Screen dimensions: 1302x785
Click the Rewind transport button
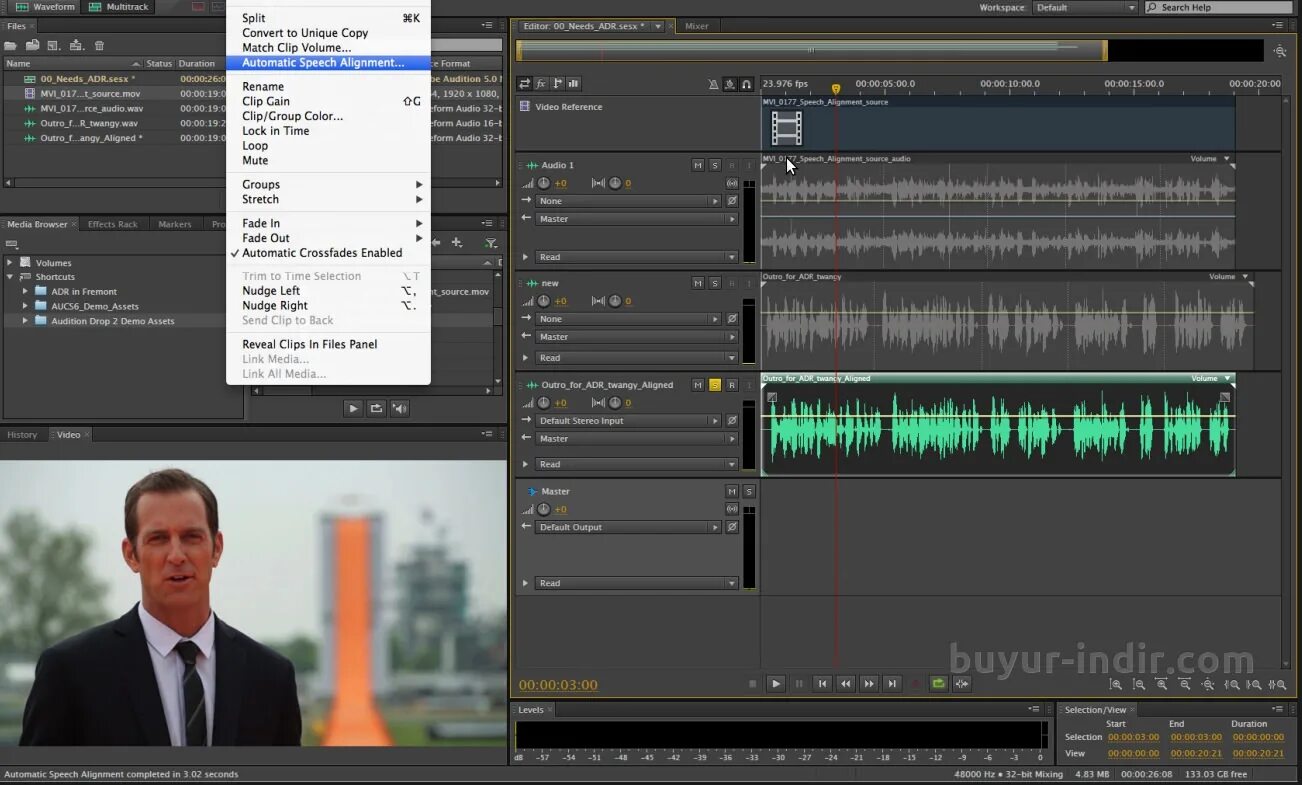pyautogui.click(x=846, y=684)
